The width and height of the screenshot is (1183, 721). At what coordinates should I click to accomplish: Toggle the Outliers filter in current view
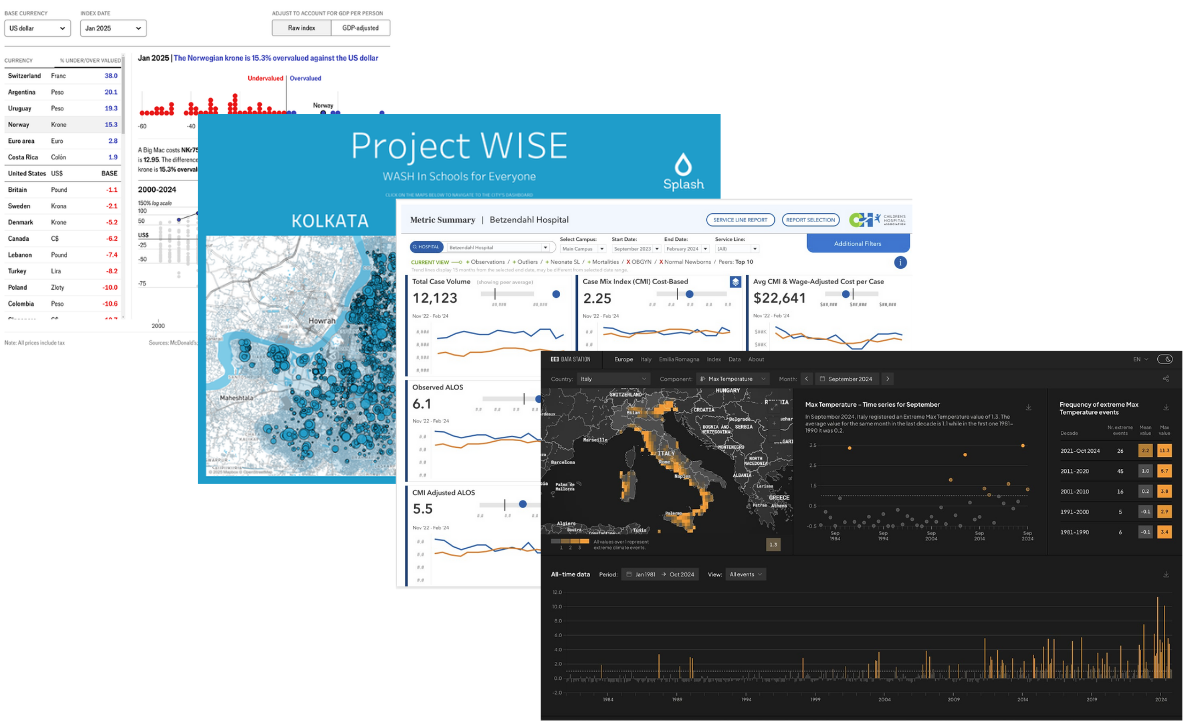pos(526,262)
